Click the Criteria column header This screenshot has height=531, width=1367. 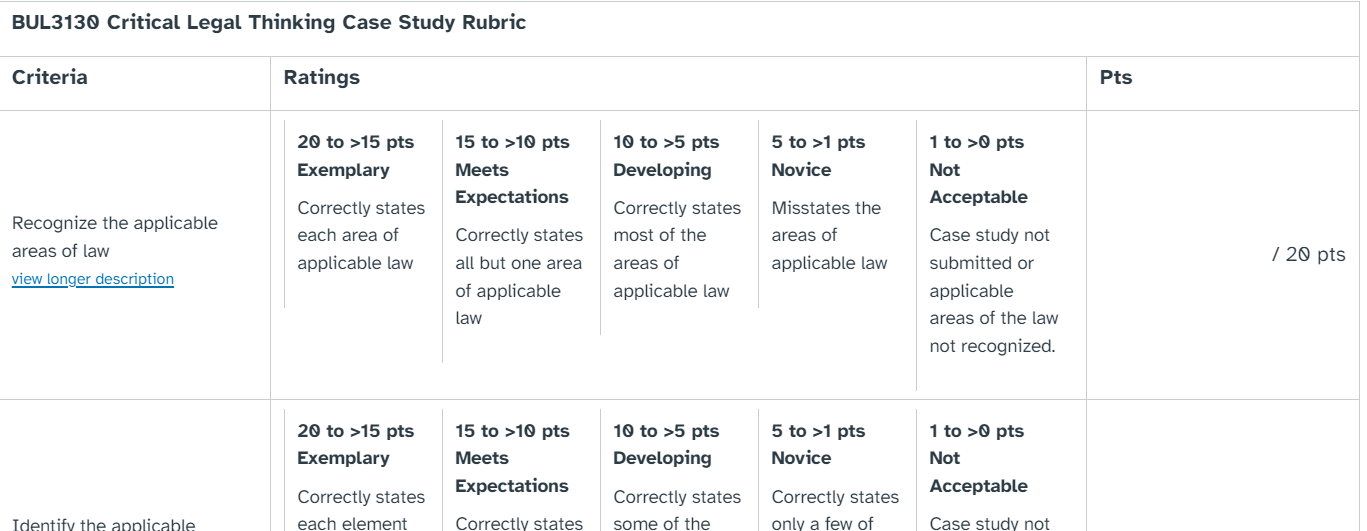coord(49,77)
